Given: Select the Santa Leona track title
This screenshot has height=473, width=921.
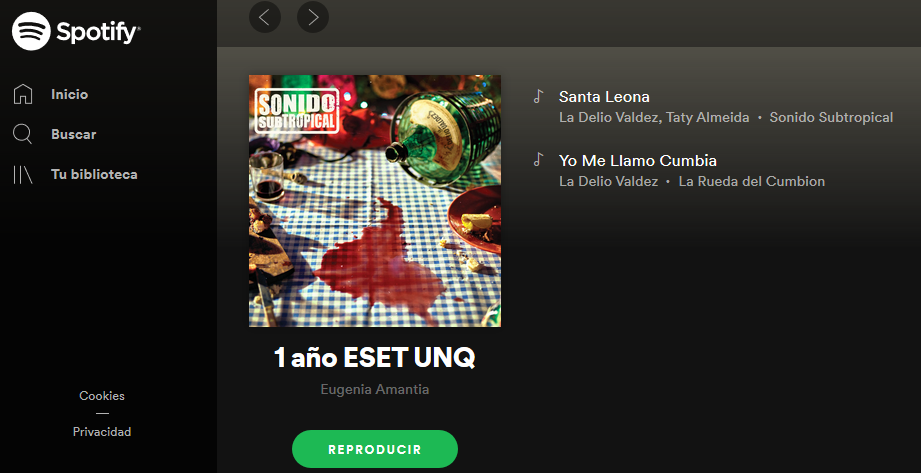Looking at the screenshot, I should 604,96.
